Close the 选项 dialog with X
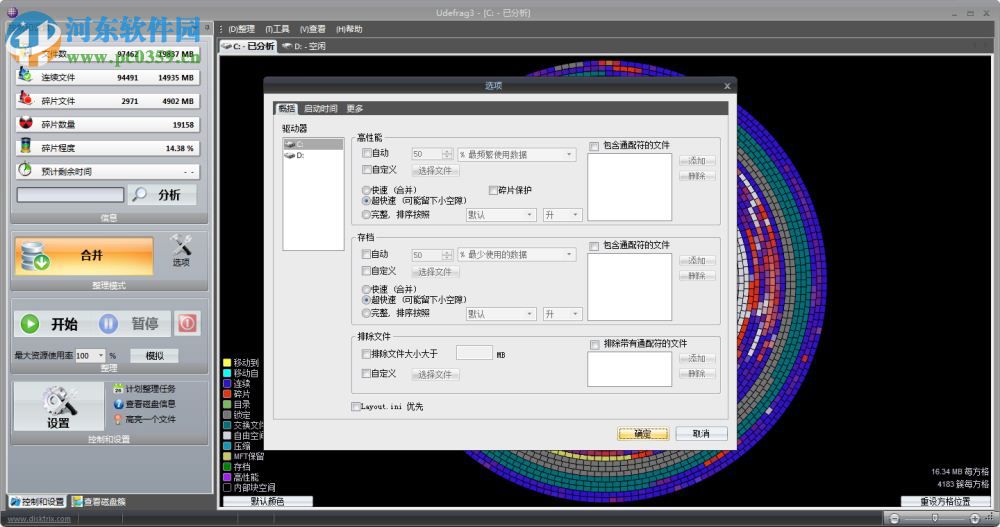The image size is (1000, 527). (x=727, y=85)
